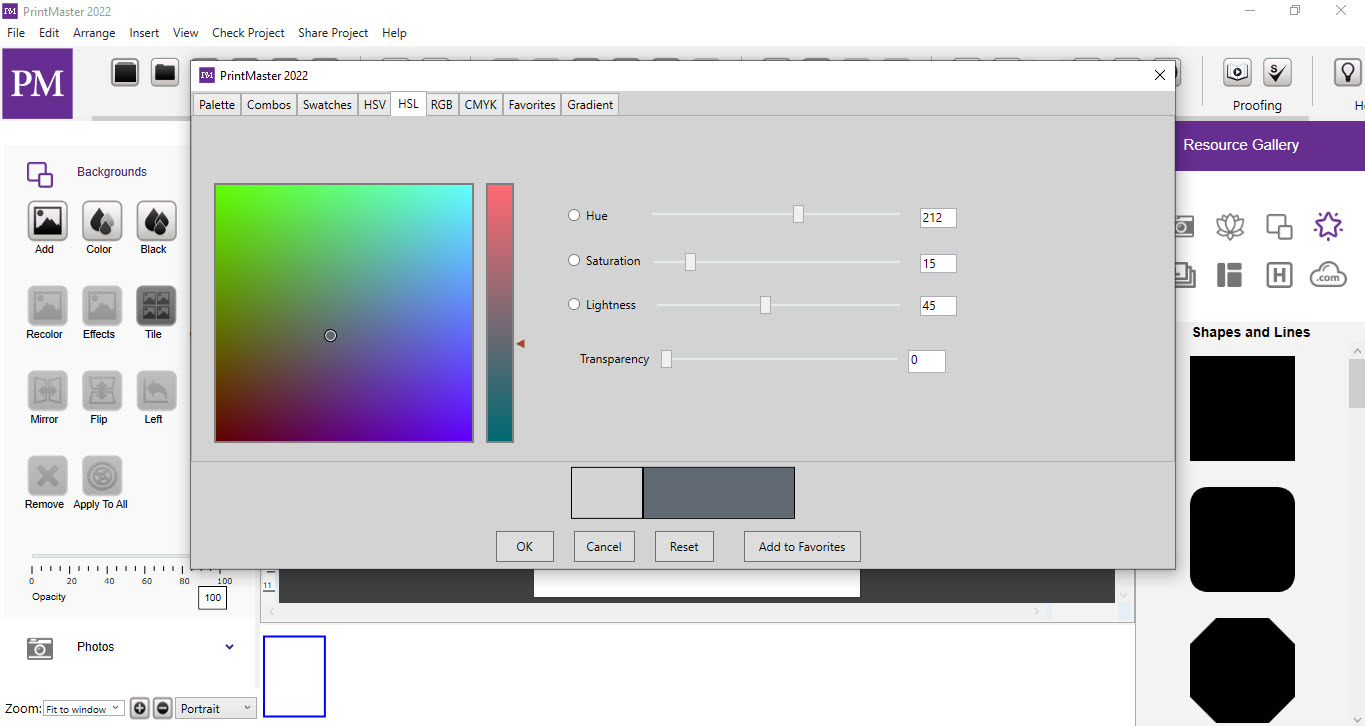Select the Hue radio button
The image size is (1365, 726).
[x=574, y=215]
